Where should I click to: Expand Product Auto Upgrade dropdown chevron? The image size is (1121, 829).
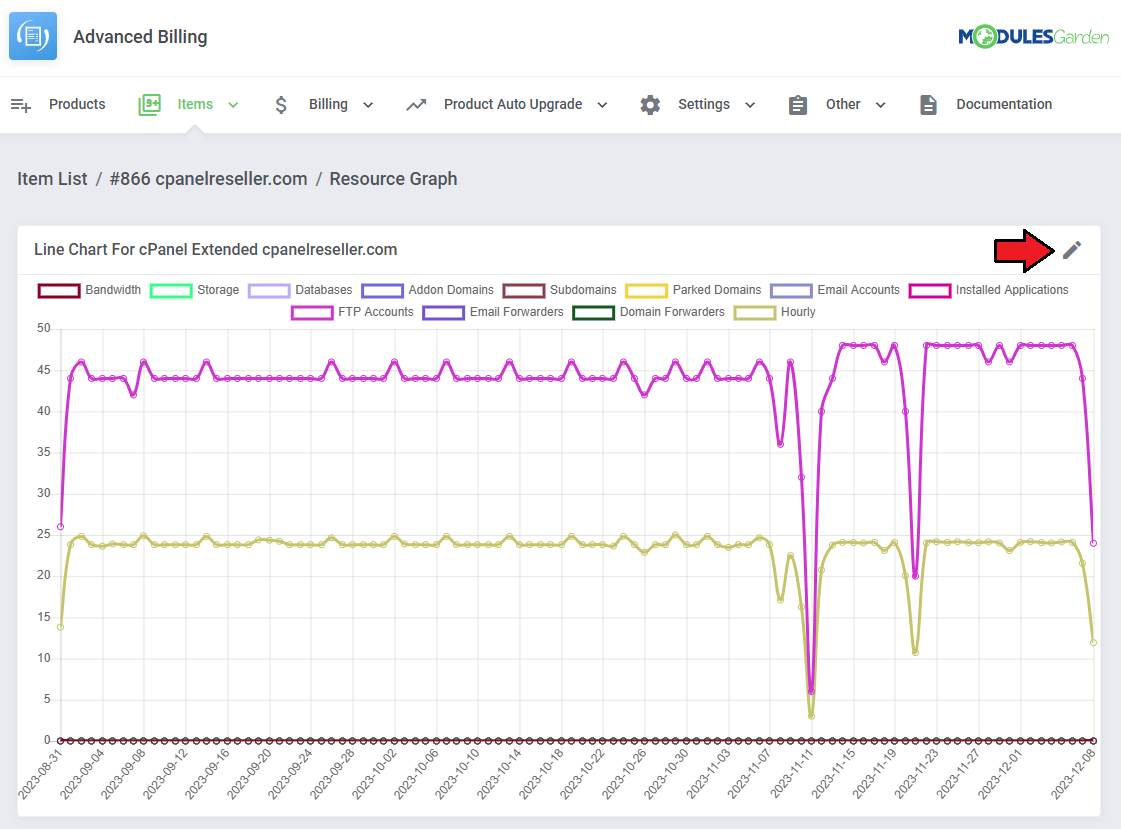[603, 105]
